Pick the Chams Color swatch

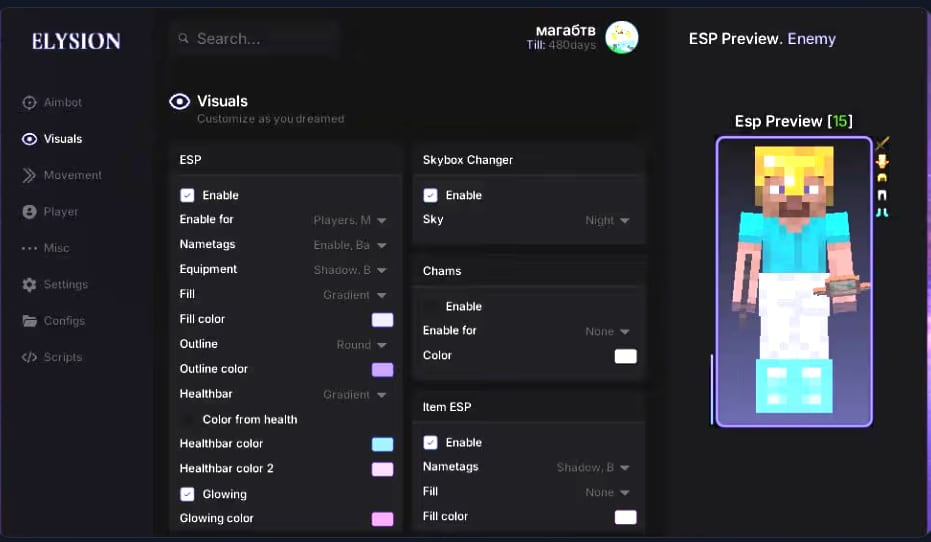[x=625, y=356]
